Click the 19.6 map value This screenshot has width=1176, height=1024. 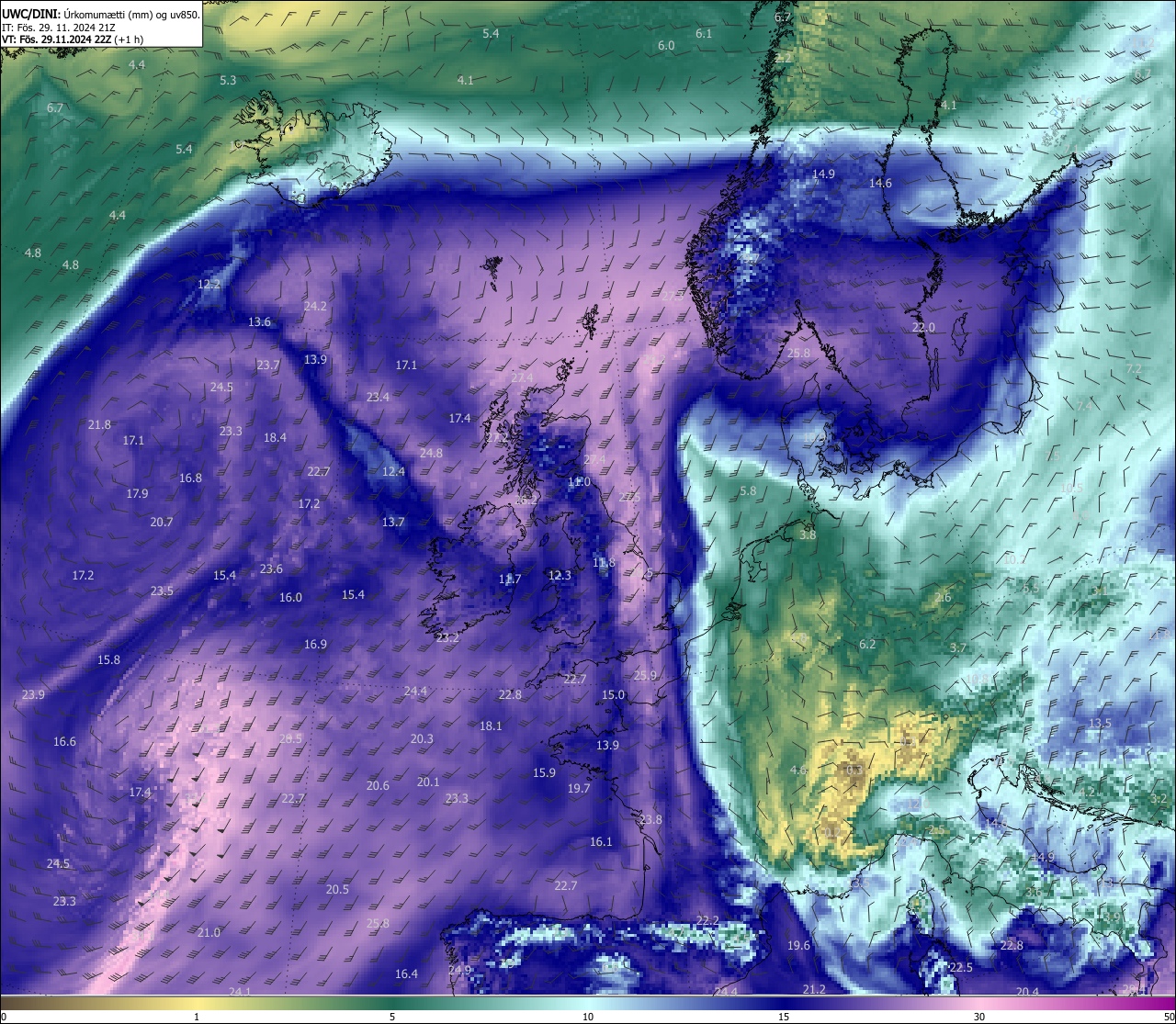click(x=798, y=946)
